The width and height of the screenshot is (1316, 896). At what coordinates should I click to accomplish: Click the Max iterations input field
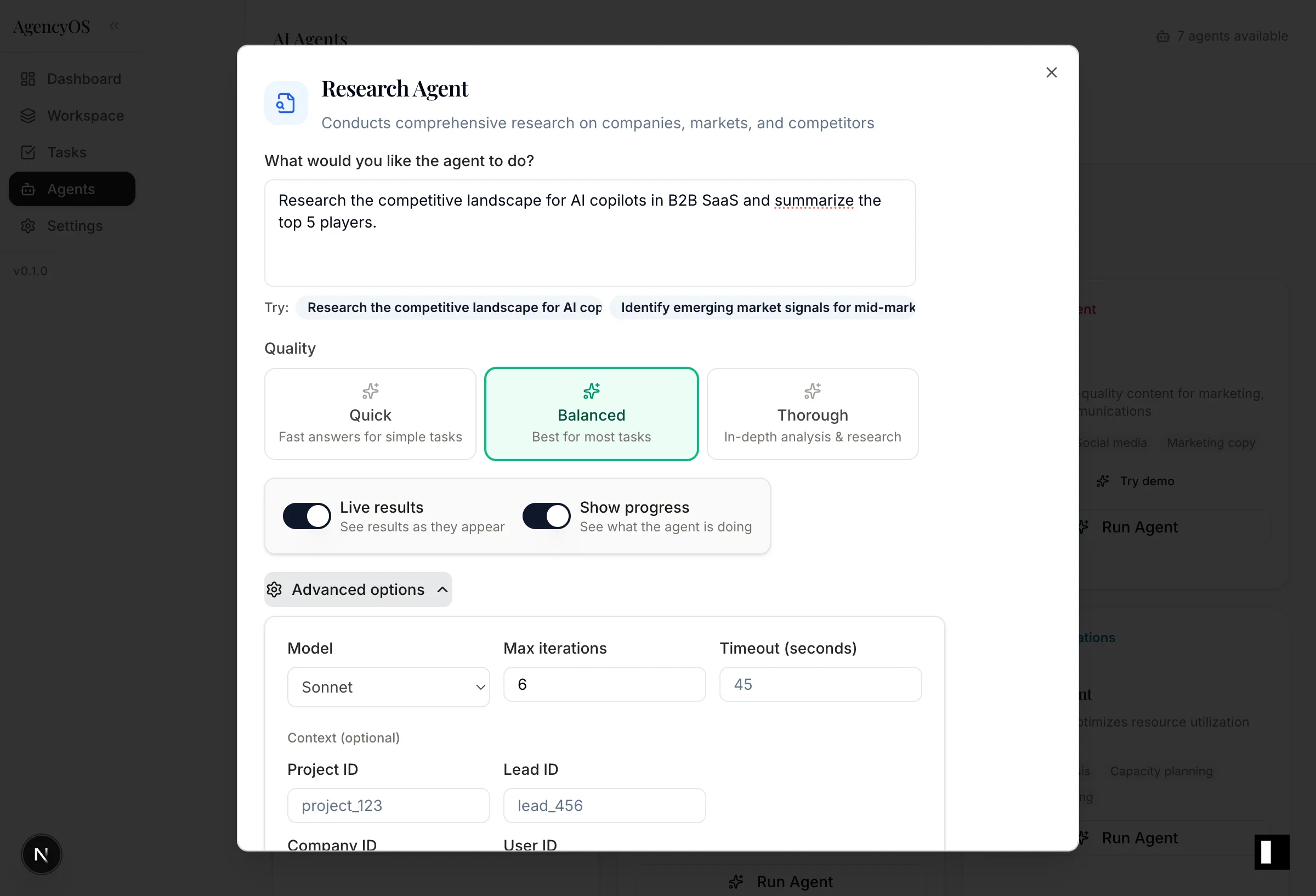pos(604,684)
